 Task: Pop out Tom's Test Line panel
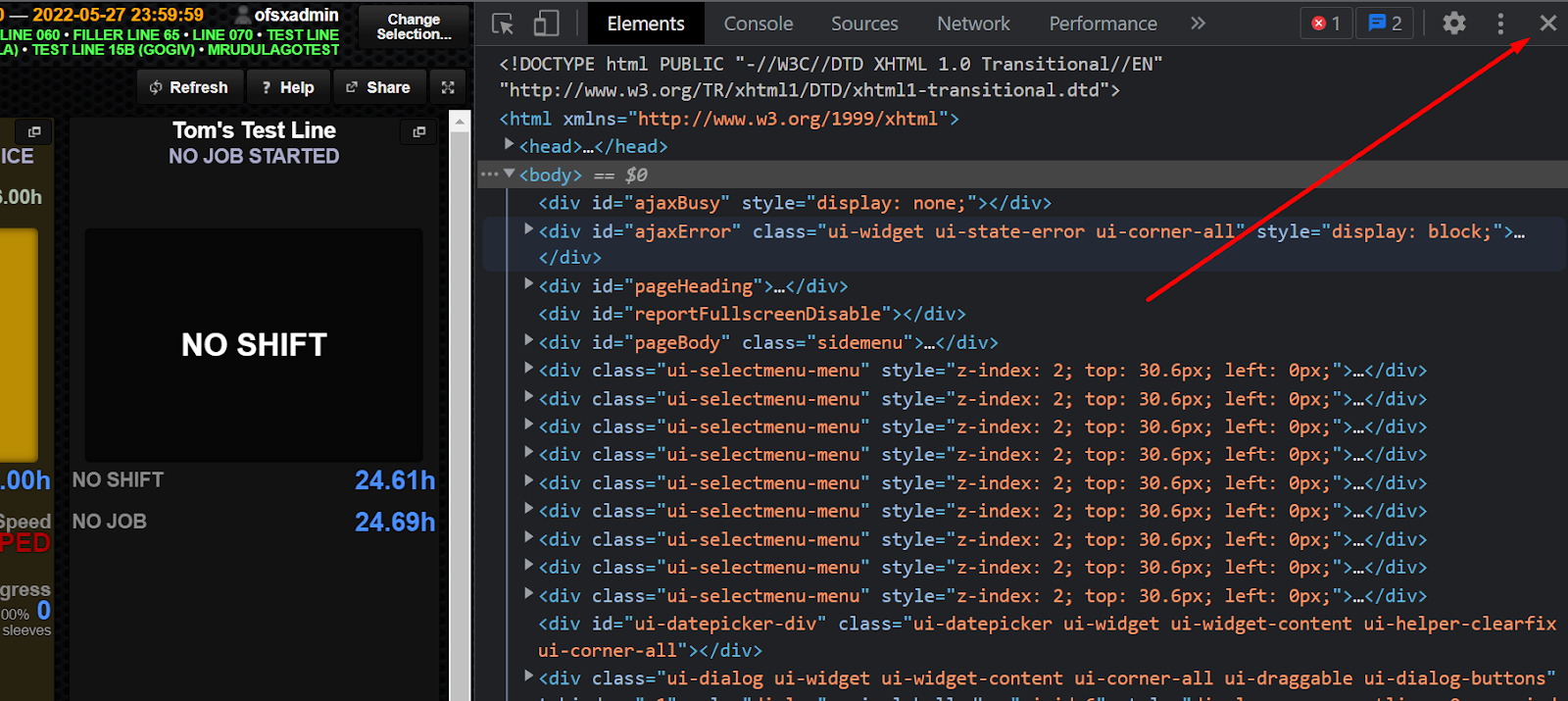(x=419, y=131)
